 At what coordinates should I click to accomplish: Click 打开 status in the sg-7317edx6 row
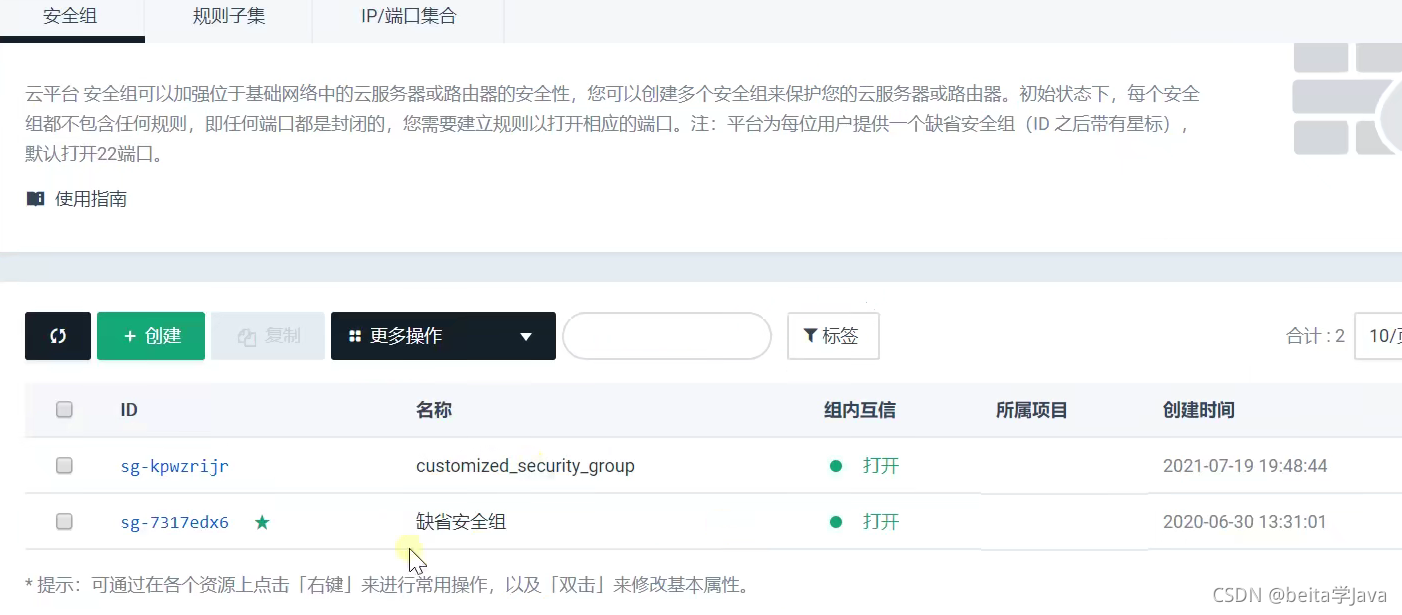click(x=881, y=522)
